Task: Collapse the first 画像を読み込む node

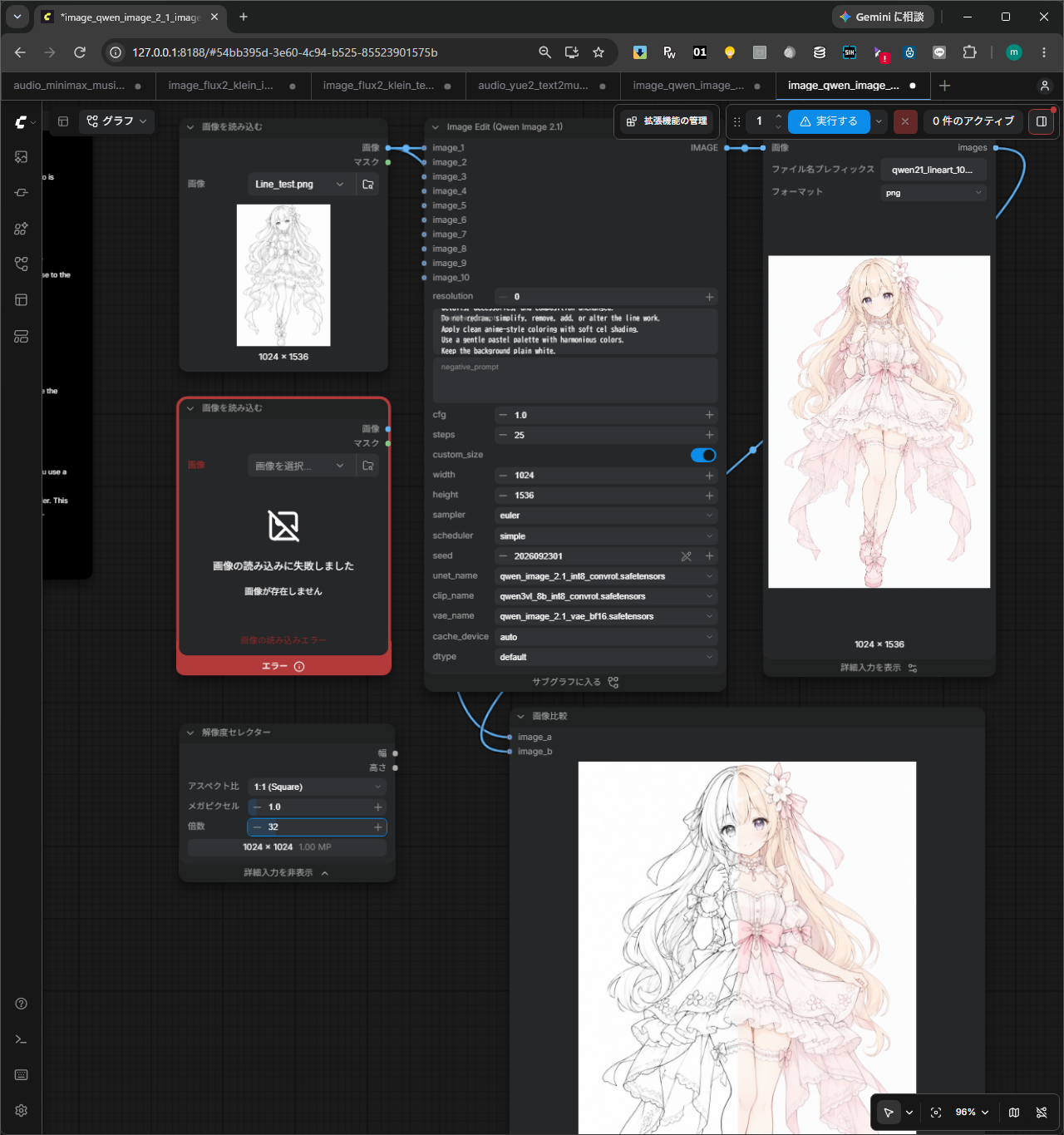Action: pyautogui.click(x=190, y=127)
